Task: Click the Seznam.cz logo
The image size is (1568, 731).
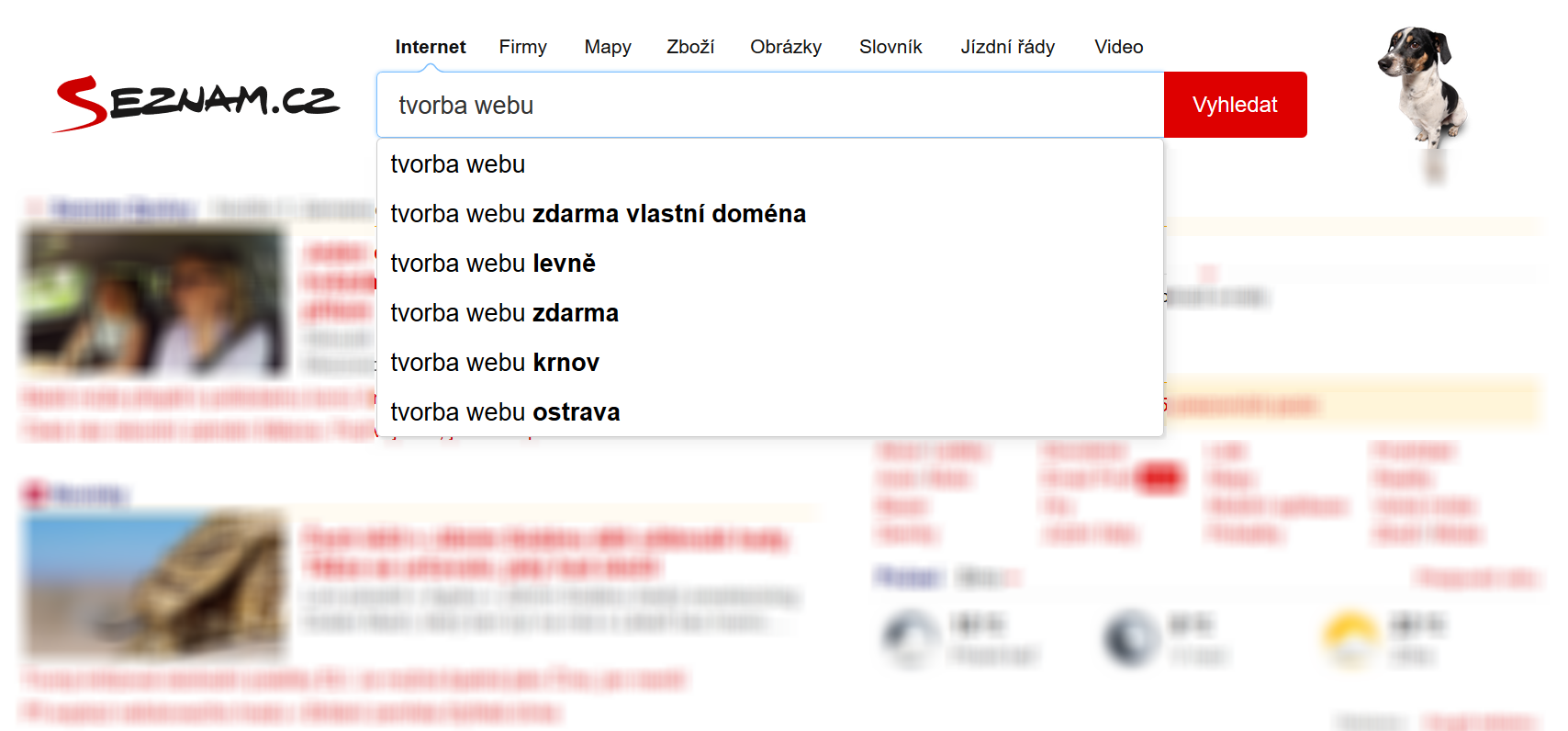Action: point(196,104)
